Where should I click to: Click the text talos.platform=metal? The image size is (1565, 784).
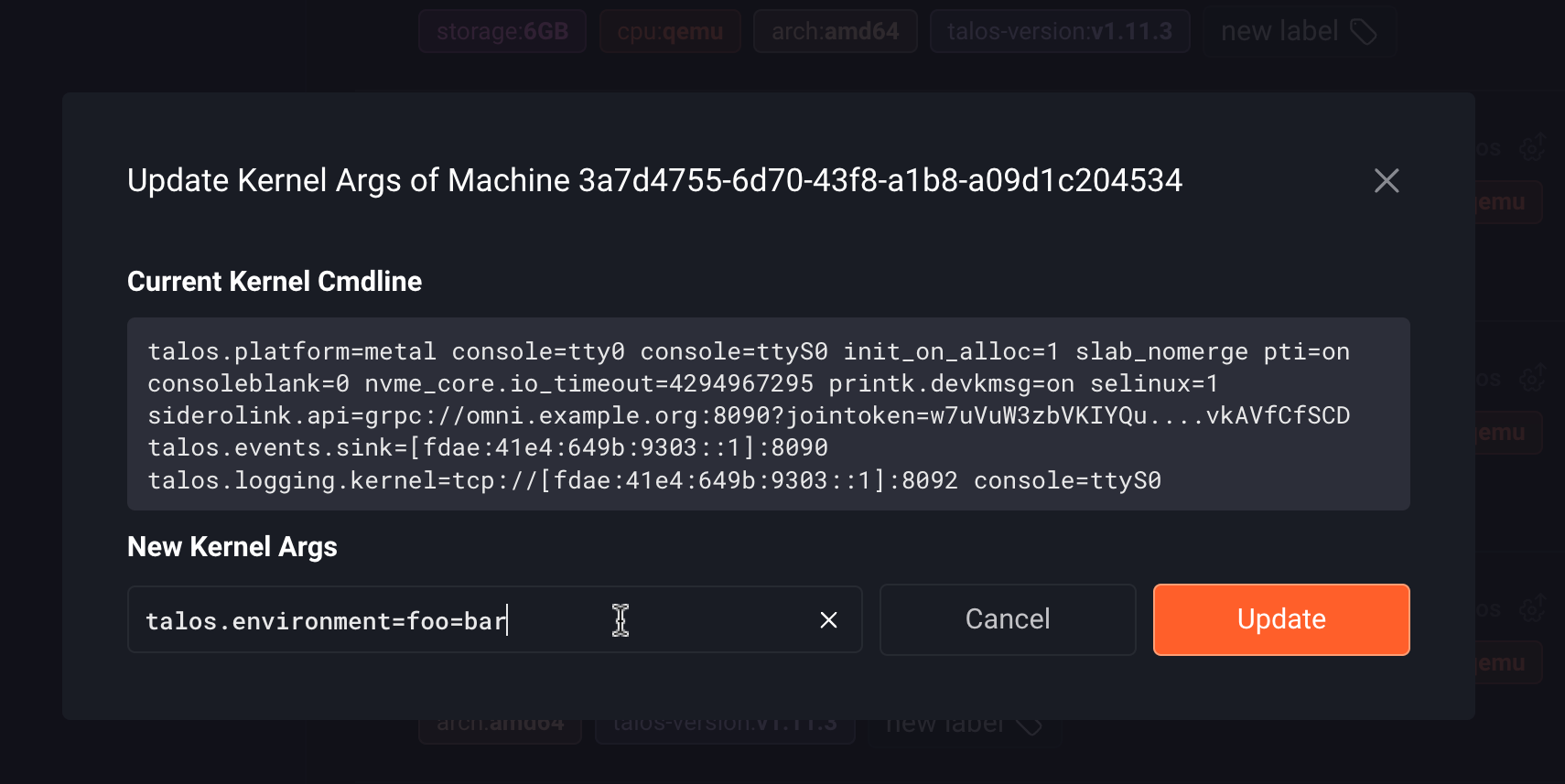tap(292, 351)
